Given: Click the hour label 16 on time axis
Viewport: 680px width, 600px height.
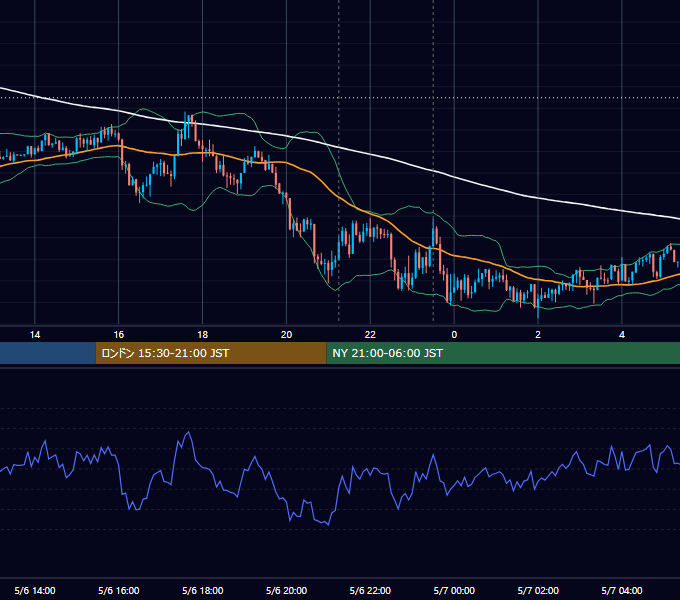Looking at the screenshot, I should pyautogui.click(x=118, y=335).
